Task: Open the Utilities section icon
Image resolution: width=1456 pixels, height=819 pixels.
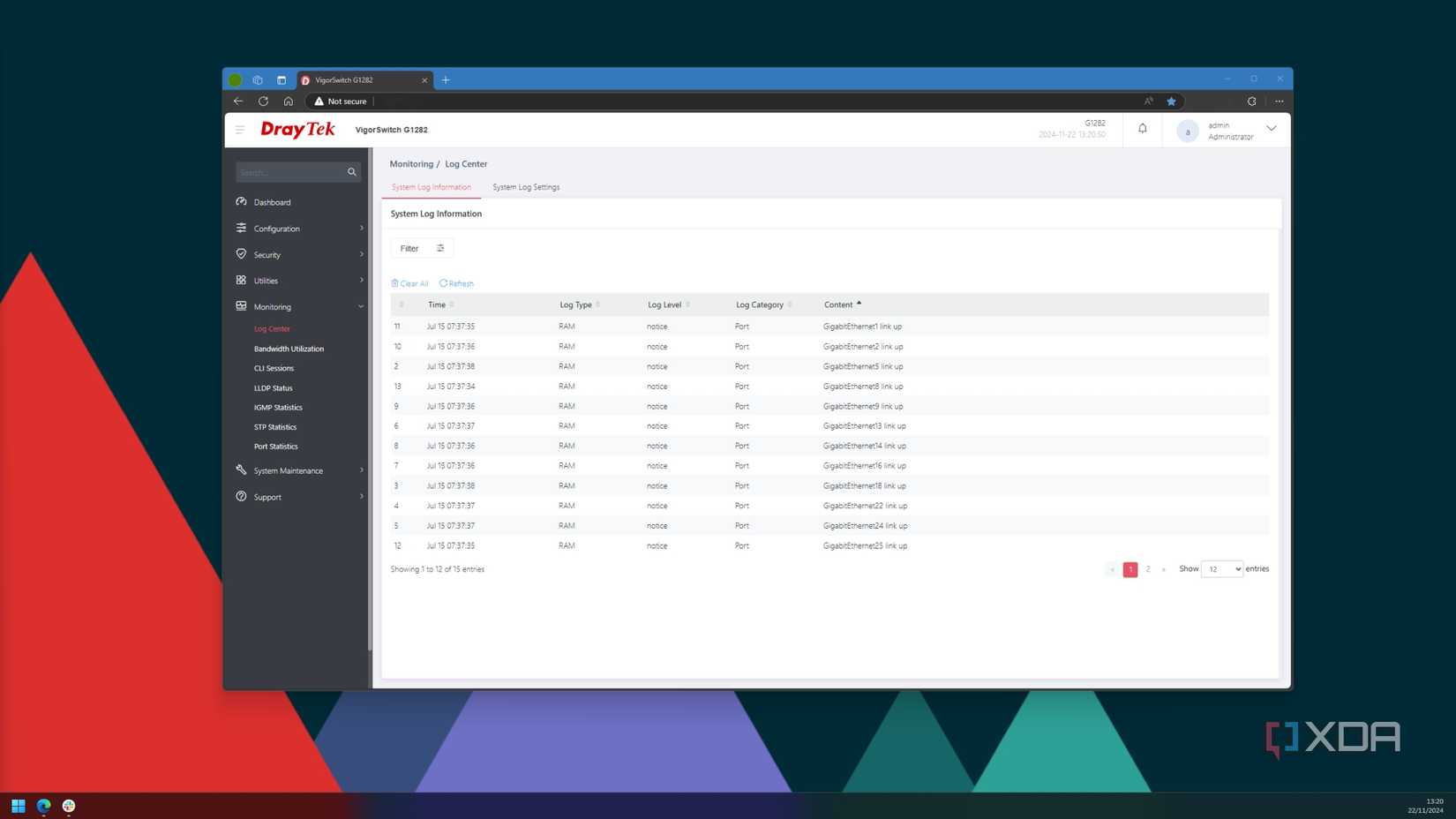Action: [x=242, y=281]
